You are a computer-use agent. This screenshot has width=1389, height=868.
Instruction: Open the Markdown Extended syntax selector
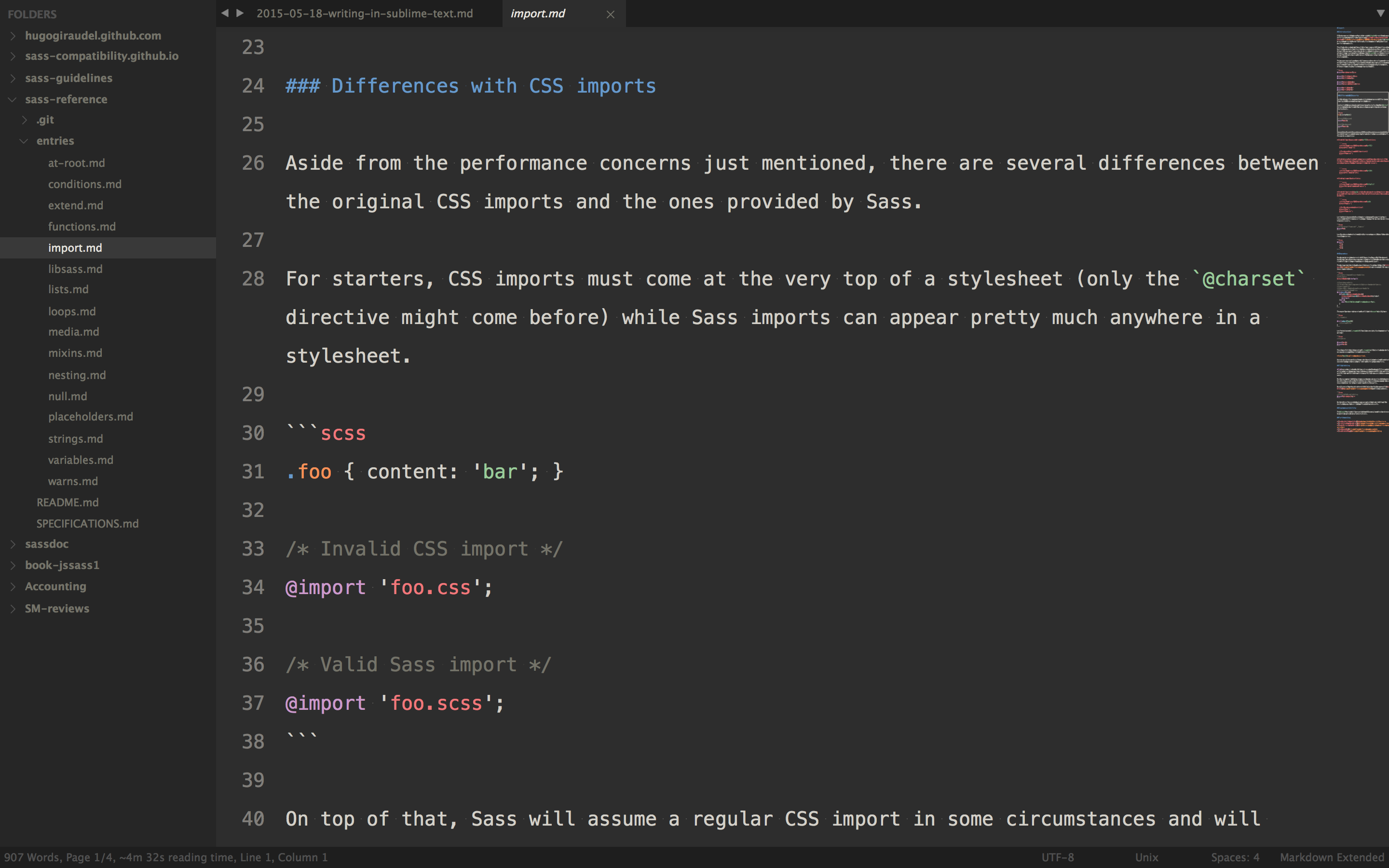coord(1332,857)
